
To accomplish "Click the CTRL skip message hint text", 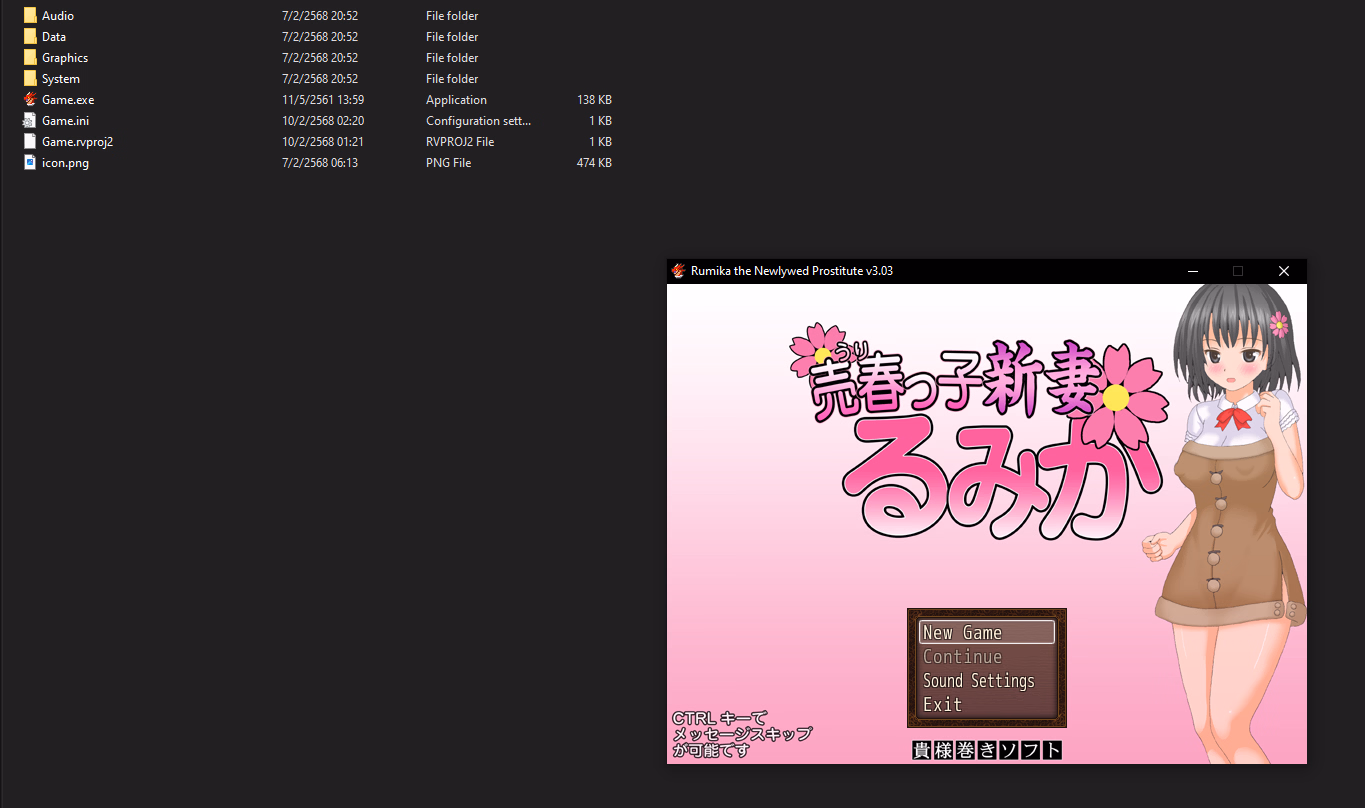I will [x=742, y=734].
